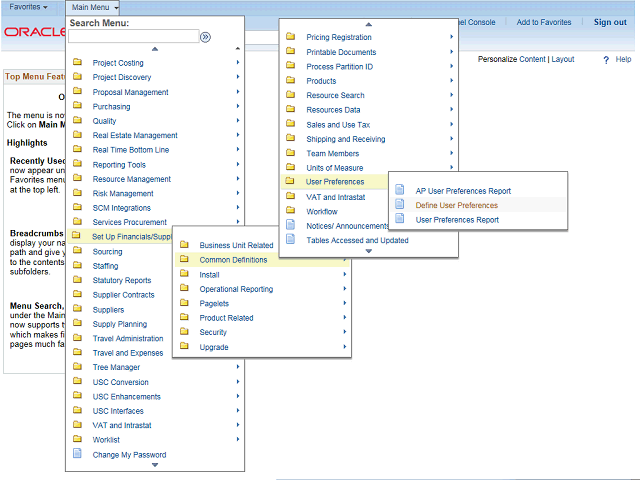Open Product Related submenu entry

click(x=226, y=318)
